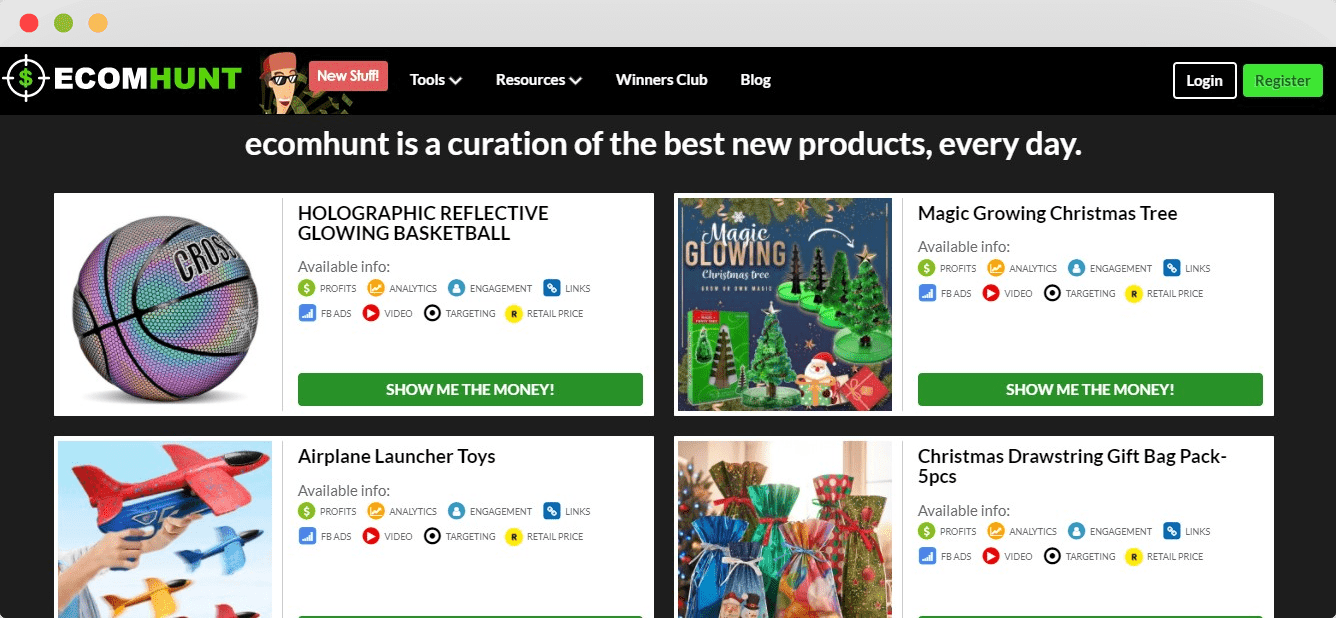
Task: Go to the Blog menu item
Action: pos(755,80)
